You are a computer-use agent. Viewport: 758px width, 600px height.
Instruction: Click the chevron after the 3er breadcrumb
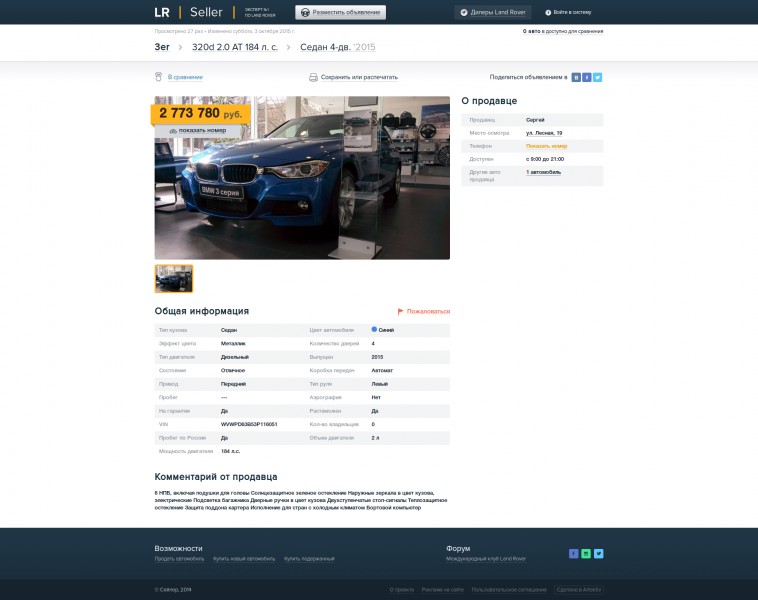[181, 47]
